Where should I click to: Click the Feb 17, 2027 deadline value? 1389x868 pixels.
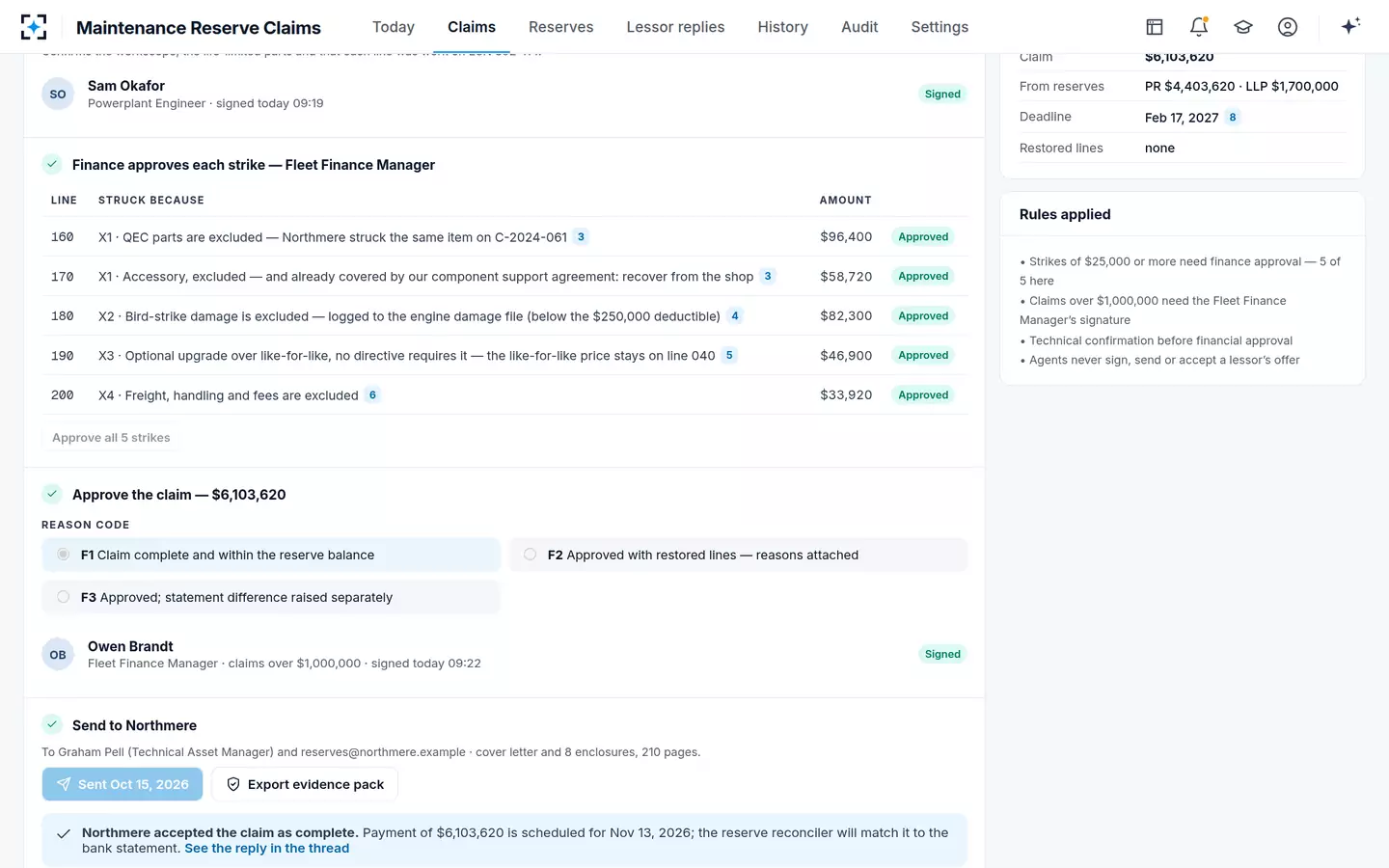pos(1182,118)
